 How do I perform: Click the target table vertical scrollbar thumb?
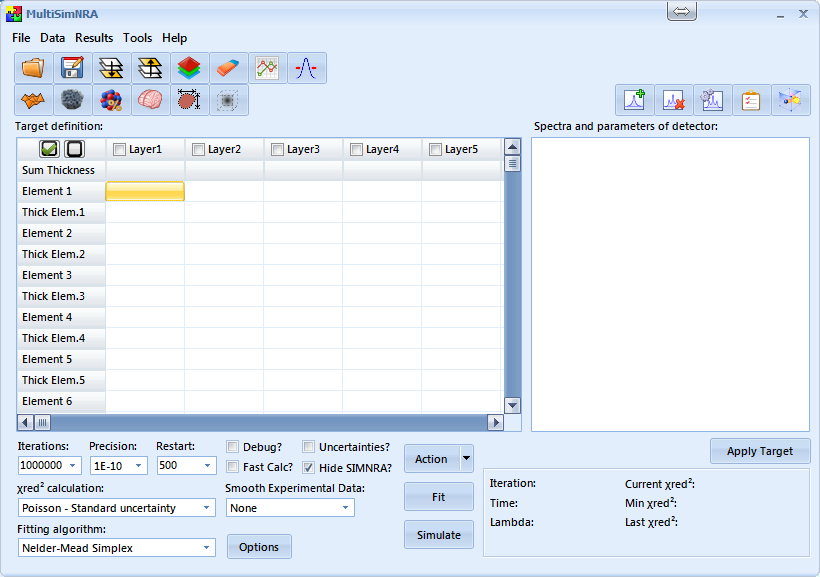tap(512, 164)
